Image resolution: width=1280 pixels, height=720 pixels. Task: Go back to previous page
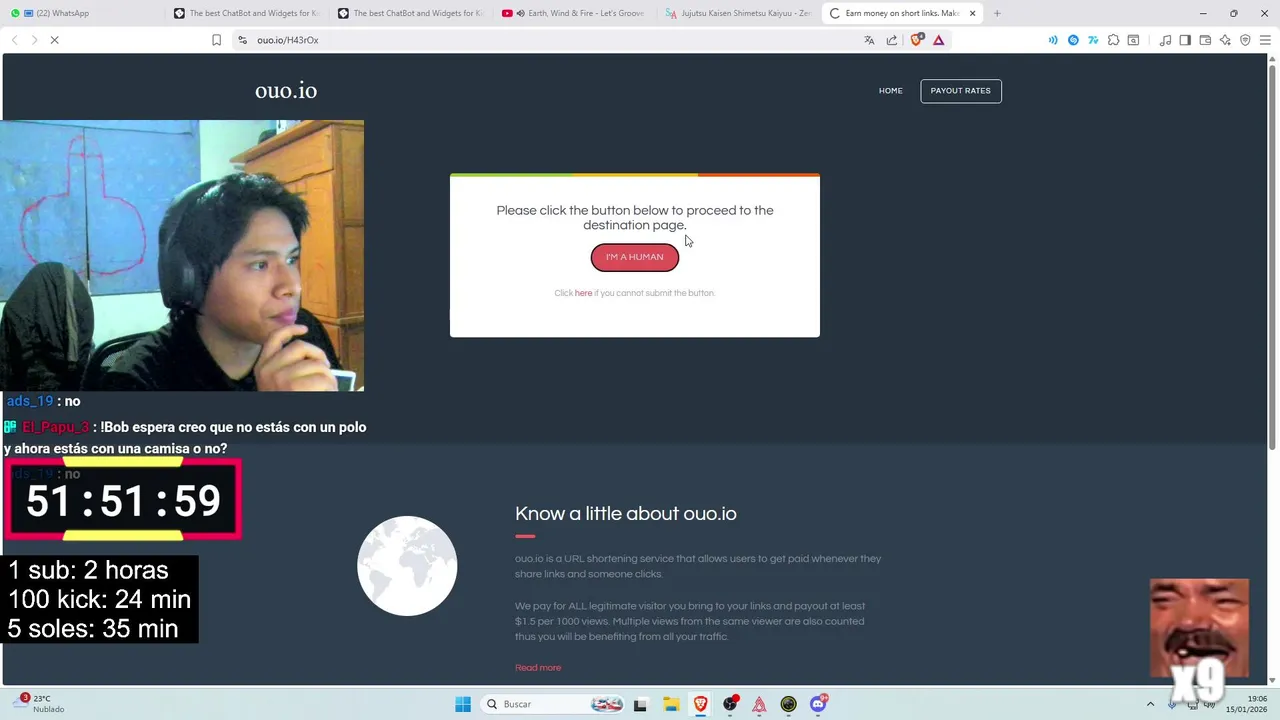click(x=14, y=40)
